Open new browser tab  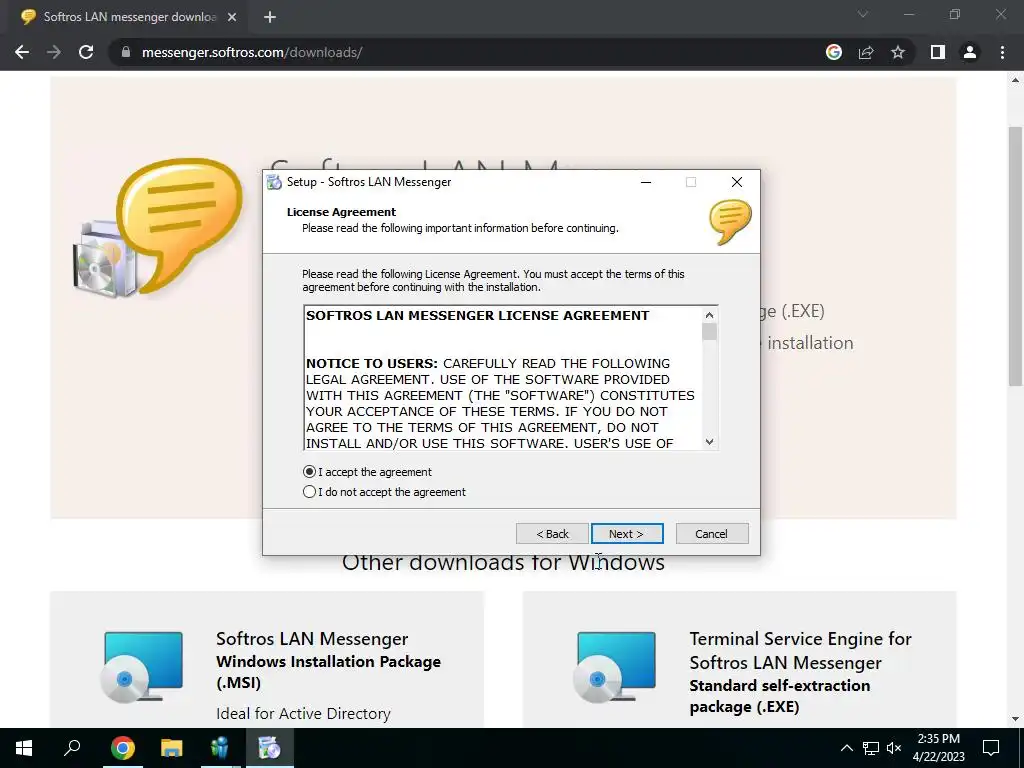pyautogui.click(x=270, y=18)
